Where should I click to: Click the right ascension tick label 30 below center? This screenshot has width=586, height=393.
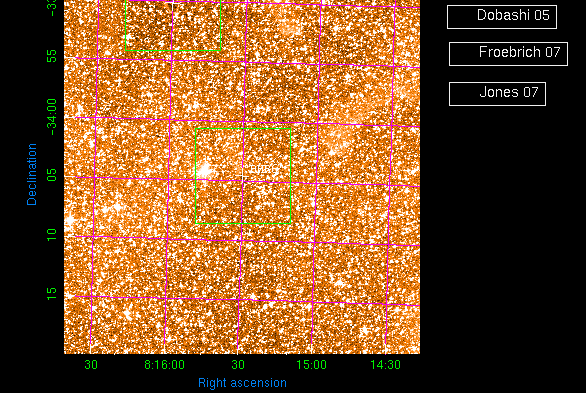pos(238,365)
